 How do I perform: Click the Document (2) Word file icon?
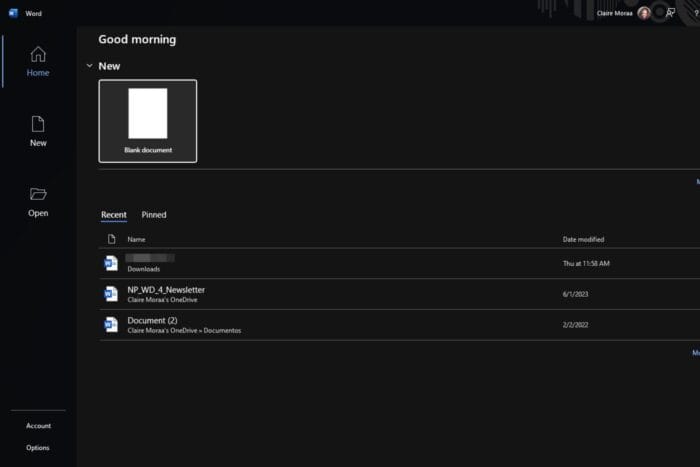tap(111, 325)
